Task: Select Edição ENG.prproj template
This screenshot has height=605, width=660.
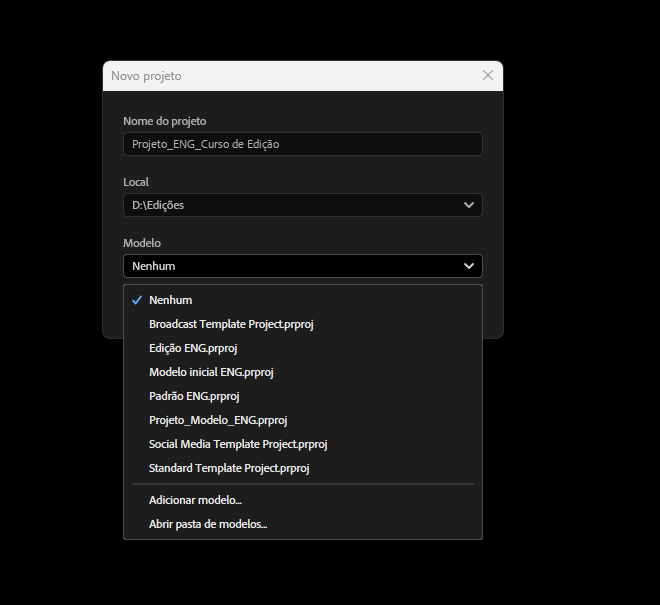Action: point(303,348)
